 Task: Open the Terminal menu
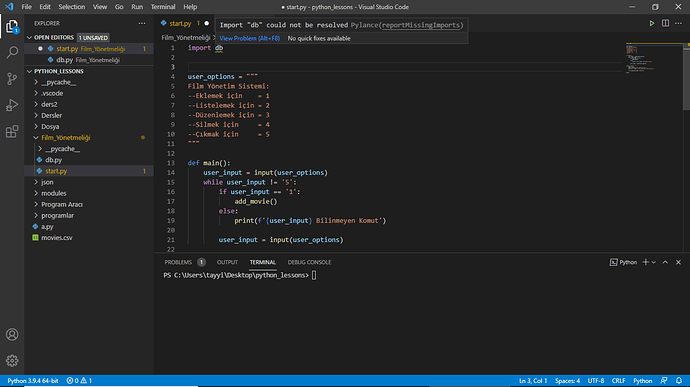pos(163,7)
